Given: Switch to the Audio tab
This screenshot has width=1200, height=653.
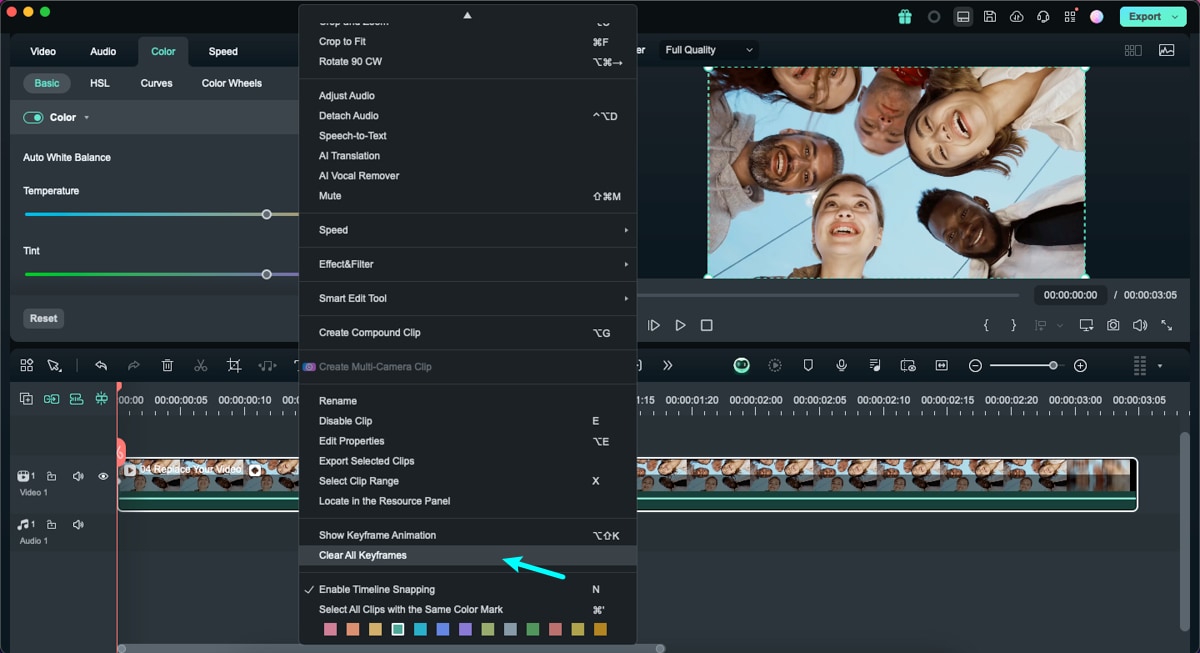Looking at the screenshot, I should click(x=103, y=51).
